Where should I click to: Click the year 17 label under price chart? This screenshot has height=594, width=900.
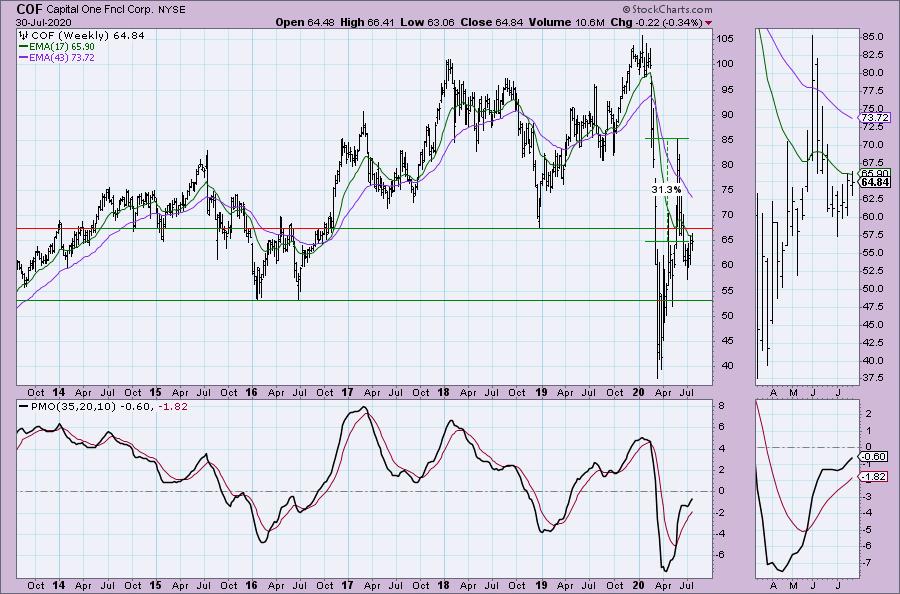pyautogui.click(x=347, y=393)
